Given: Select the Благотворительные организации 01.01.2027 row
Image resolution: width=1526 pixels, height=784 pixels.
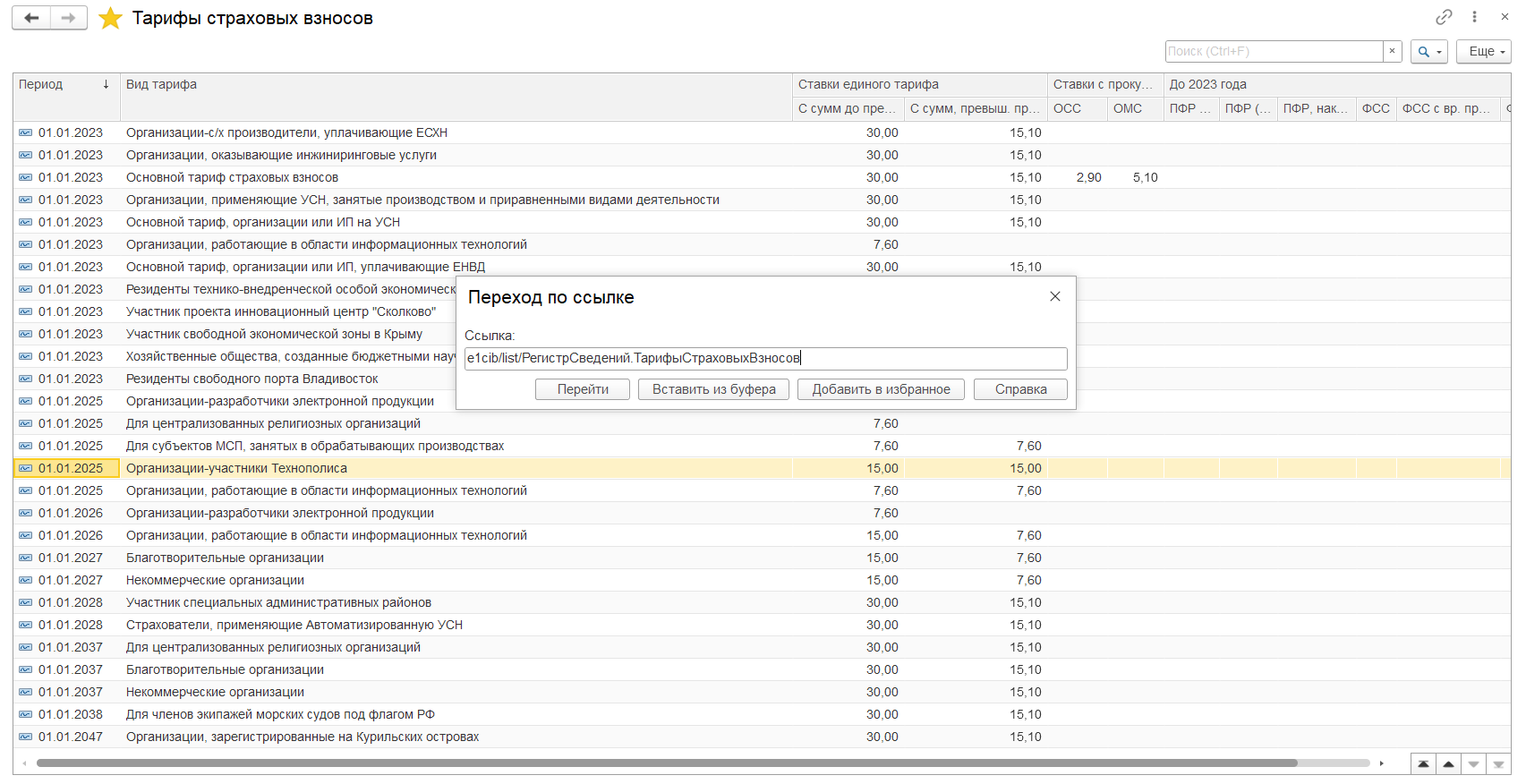Looking at the screenshot, I should click(x=225, y=558).
